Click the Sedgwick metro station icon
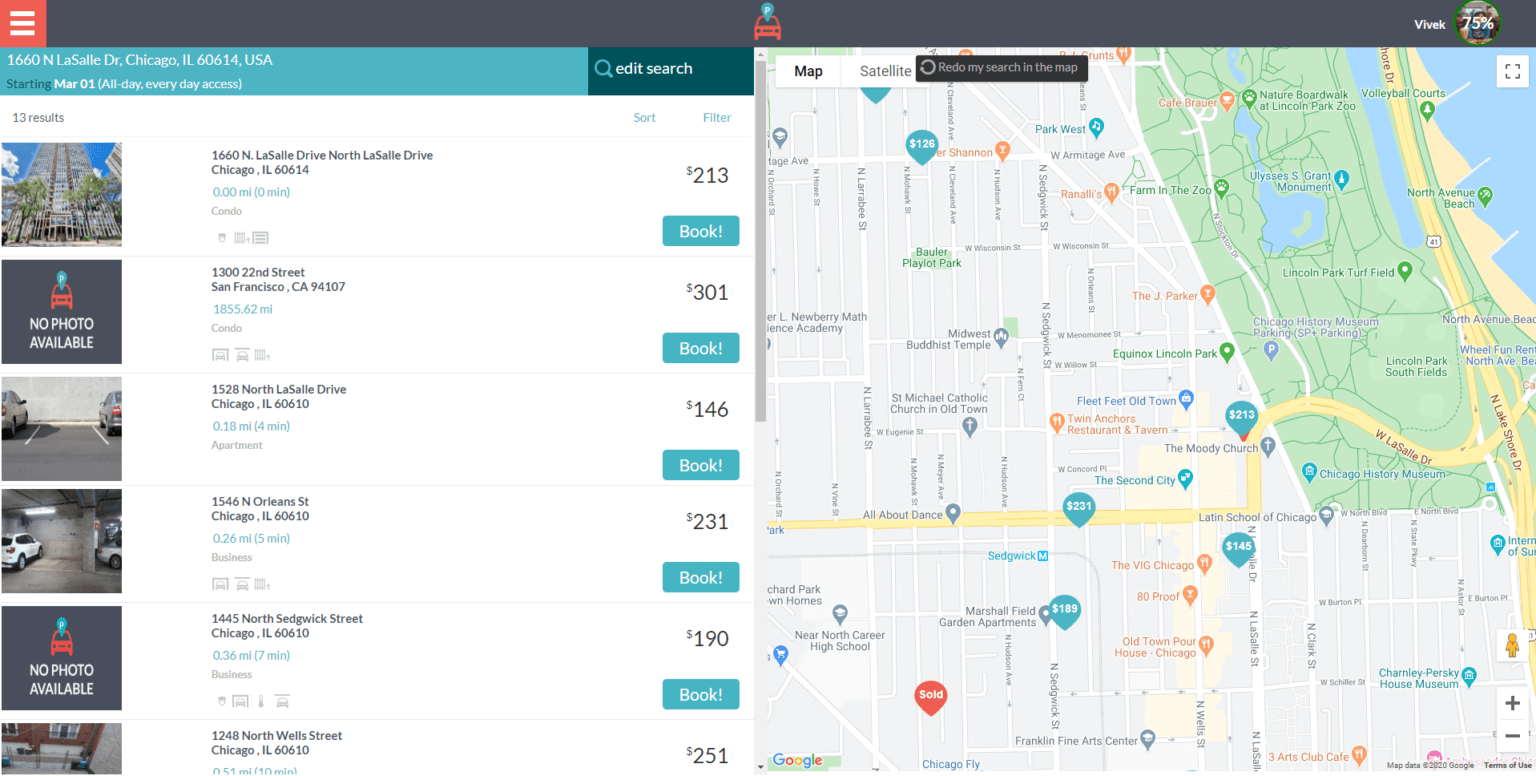Viewport: 1536px width, 776px height. tap(1043, 556)
